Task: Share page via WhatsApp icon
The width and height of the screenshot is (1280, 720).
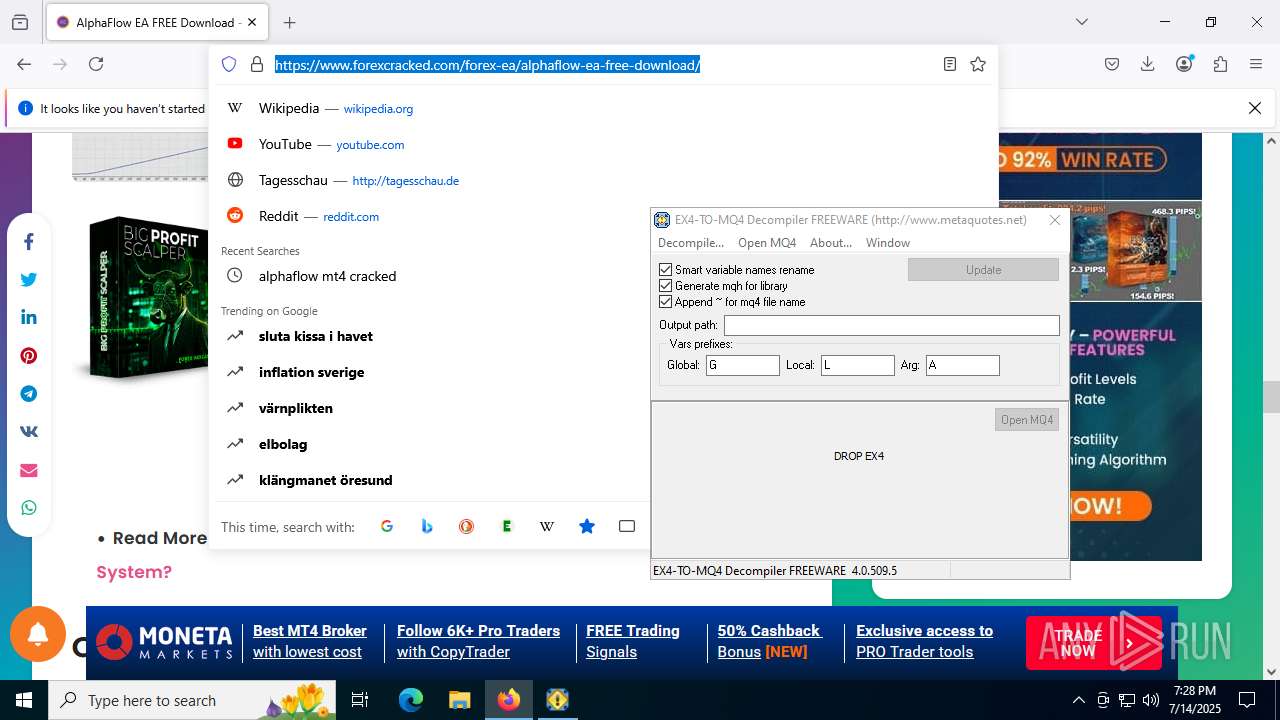Action: 29,508
